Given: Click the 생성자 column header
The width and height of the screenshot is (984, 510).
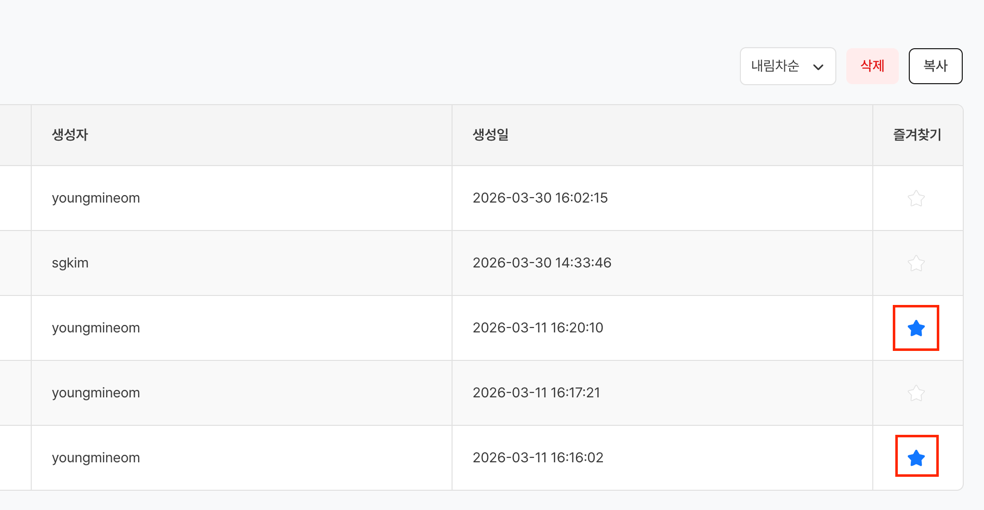Looking at the screenshot, I should pos(70,135).
